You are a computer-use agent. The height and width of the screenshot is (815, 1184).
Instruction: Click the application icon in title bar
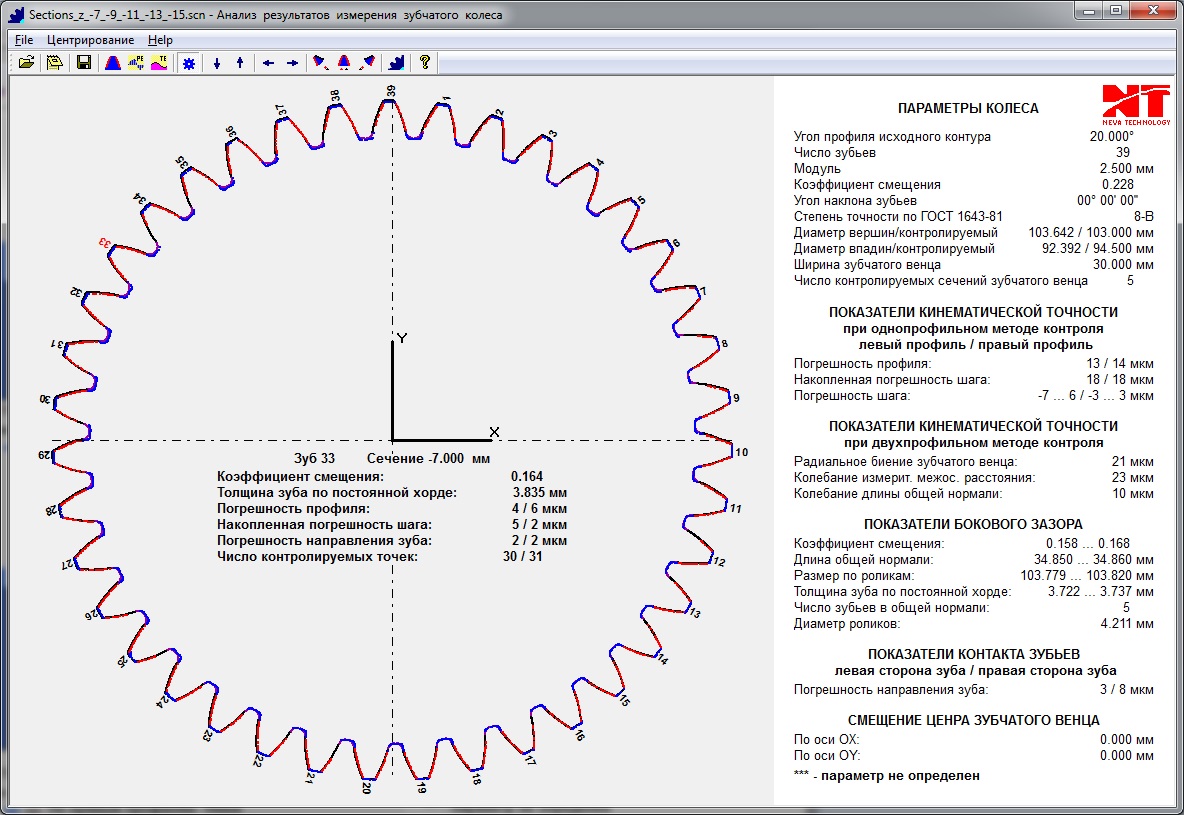coord(15,14)
